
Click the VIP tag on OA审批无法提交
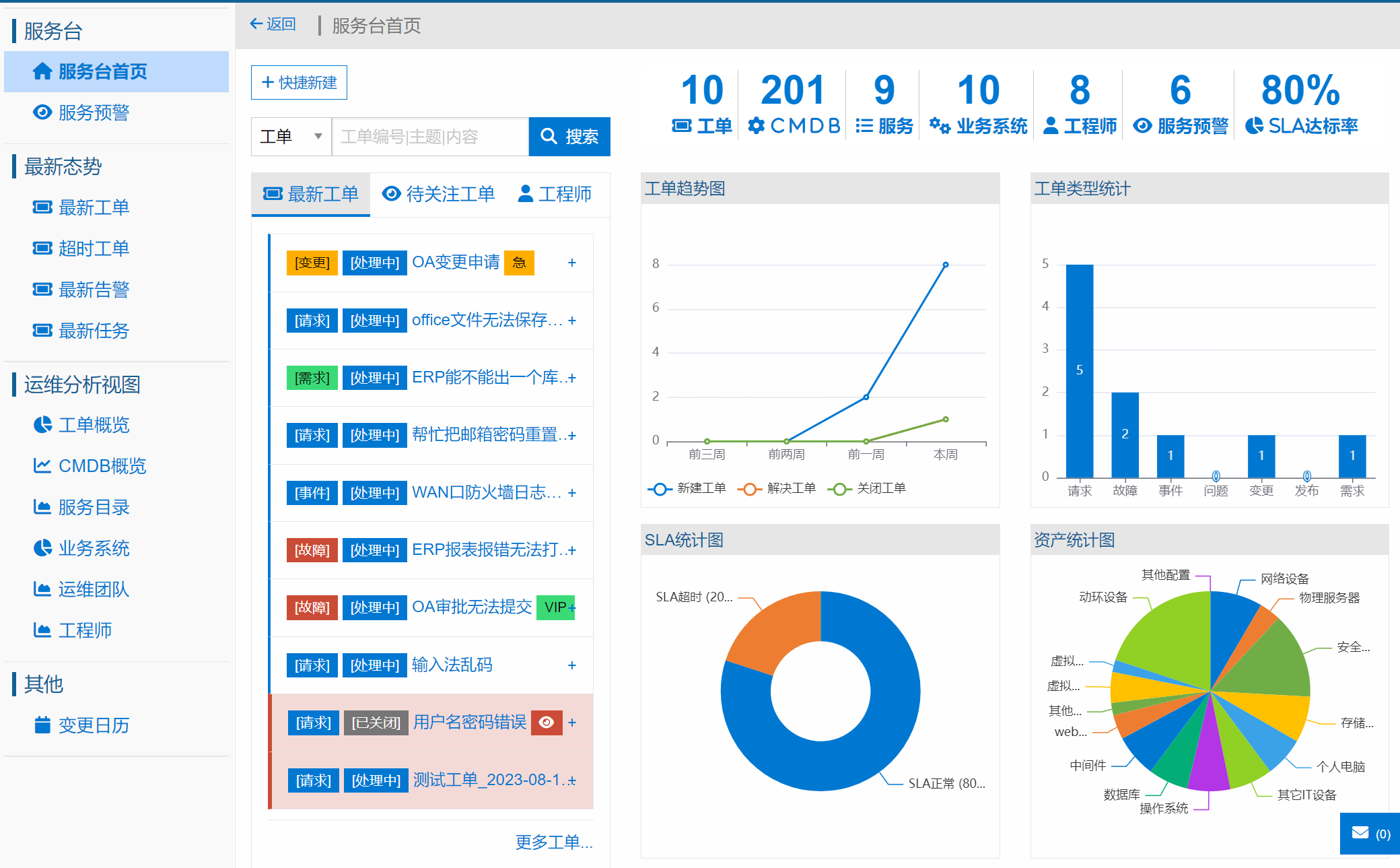[554, 607]
